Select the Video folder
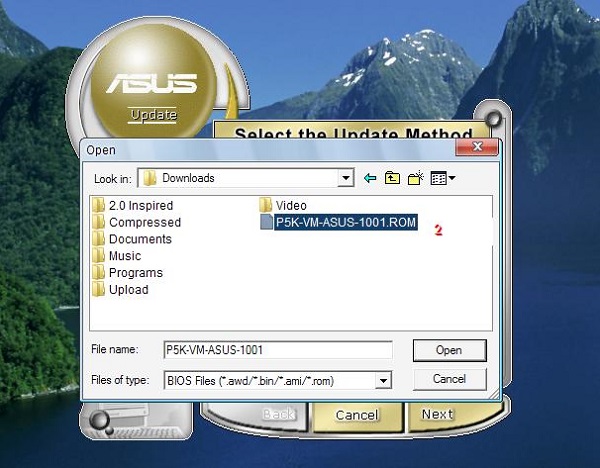Viewport: 600px width, 468px height. coord(283,205)
